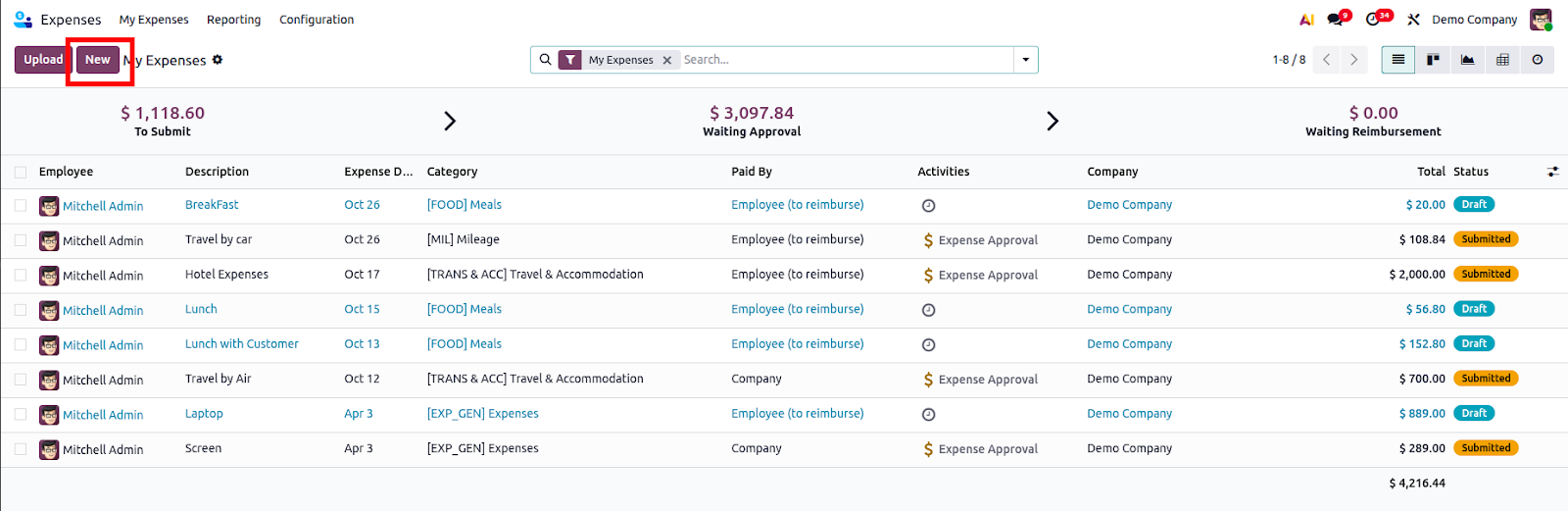
Task: Check the BreakFast expense row checkbox
Action: point(21,206)
